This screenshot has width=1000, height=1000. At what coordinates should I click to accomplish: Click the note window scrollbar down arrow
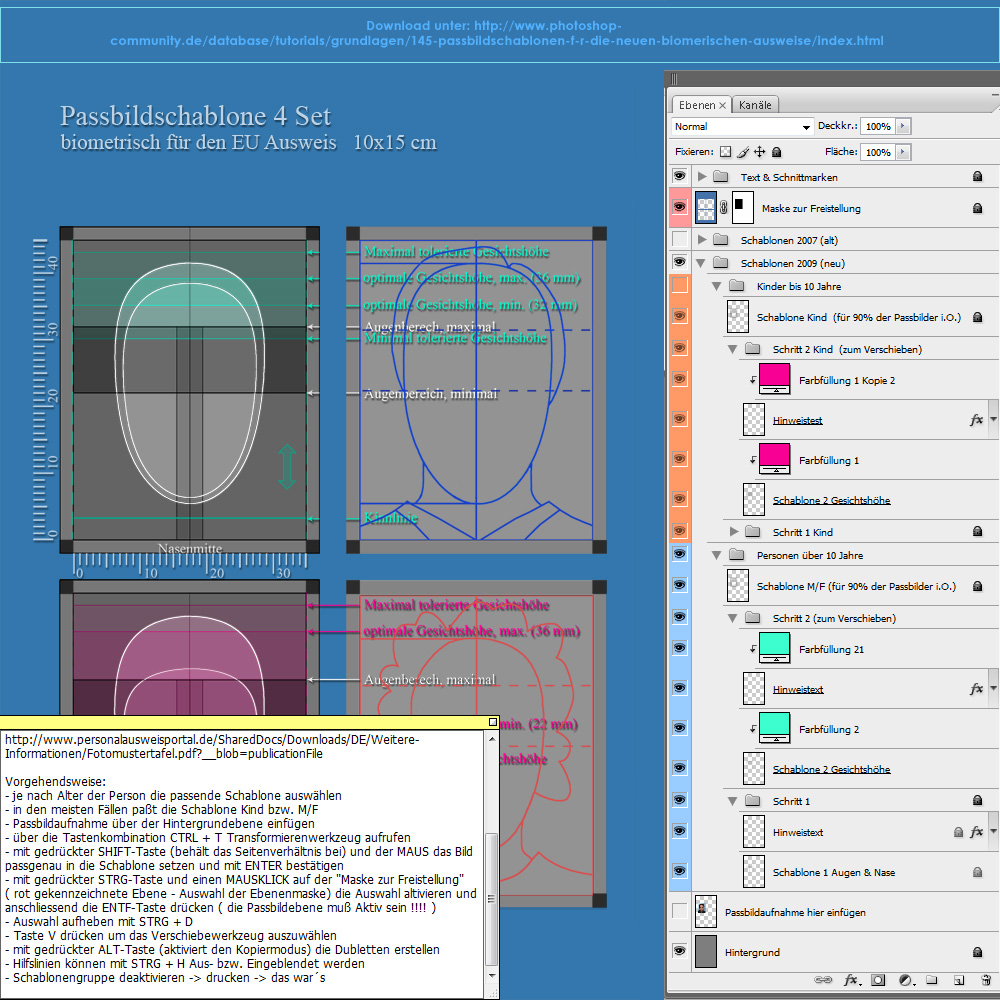[491, 976]
